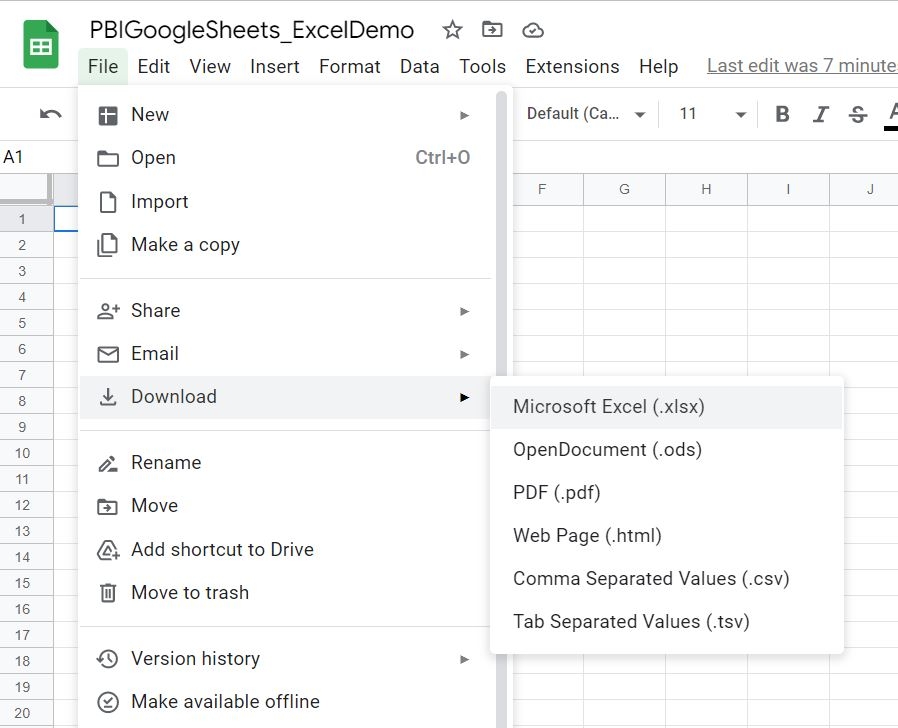Choose Add shortcut to Drive
This screenshot has width=898, height=728.
(222, 549)
